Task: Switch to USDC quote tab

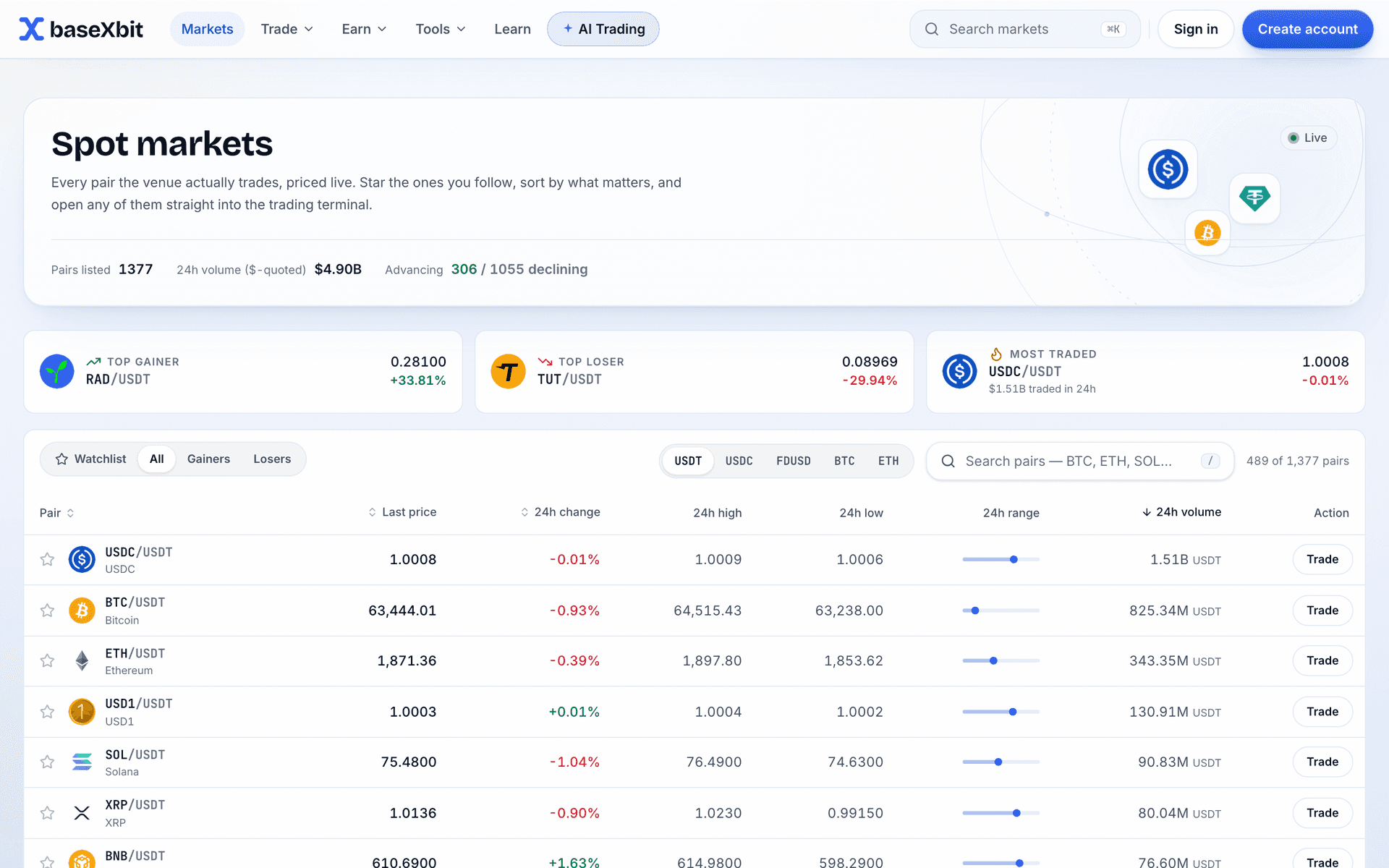Action: (x=739, y=461)
